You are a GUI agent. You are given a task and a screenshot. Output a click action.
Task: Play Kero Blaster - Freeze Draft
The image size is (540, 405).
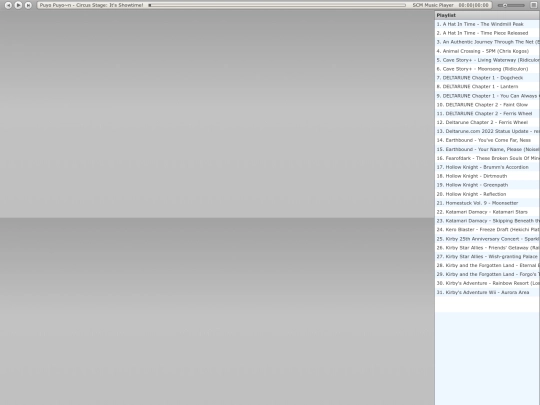487,230
